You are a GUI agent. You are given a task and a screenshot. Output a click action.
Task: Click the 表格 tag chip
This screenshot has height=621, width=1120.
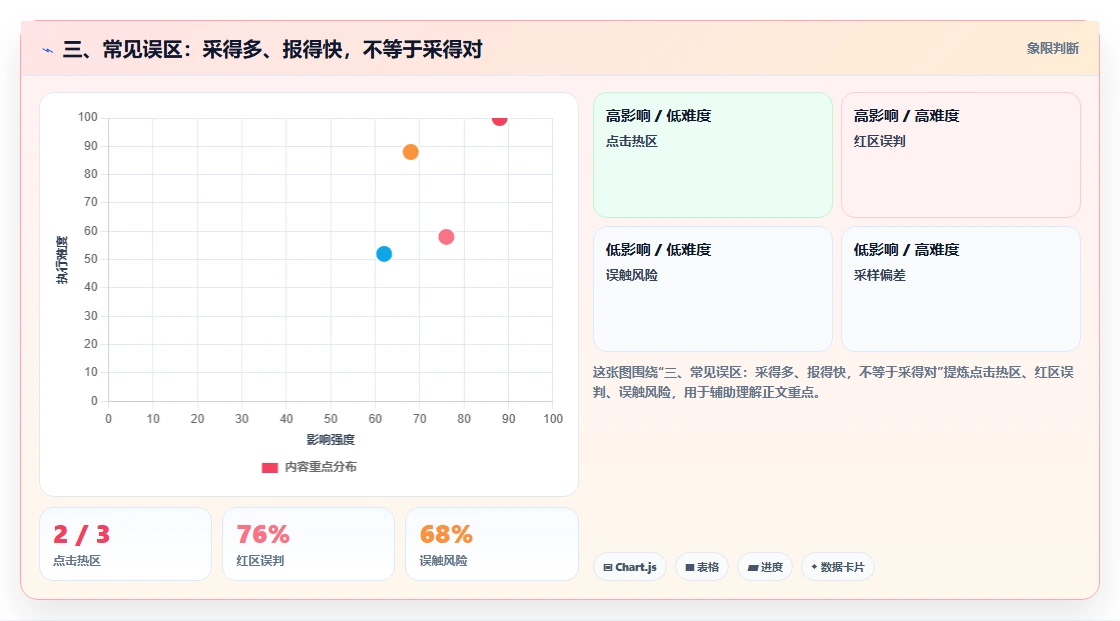(x=702, y=567)
